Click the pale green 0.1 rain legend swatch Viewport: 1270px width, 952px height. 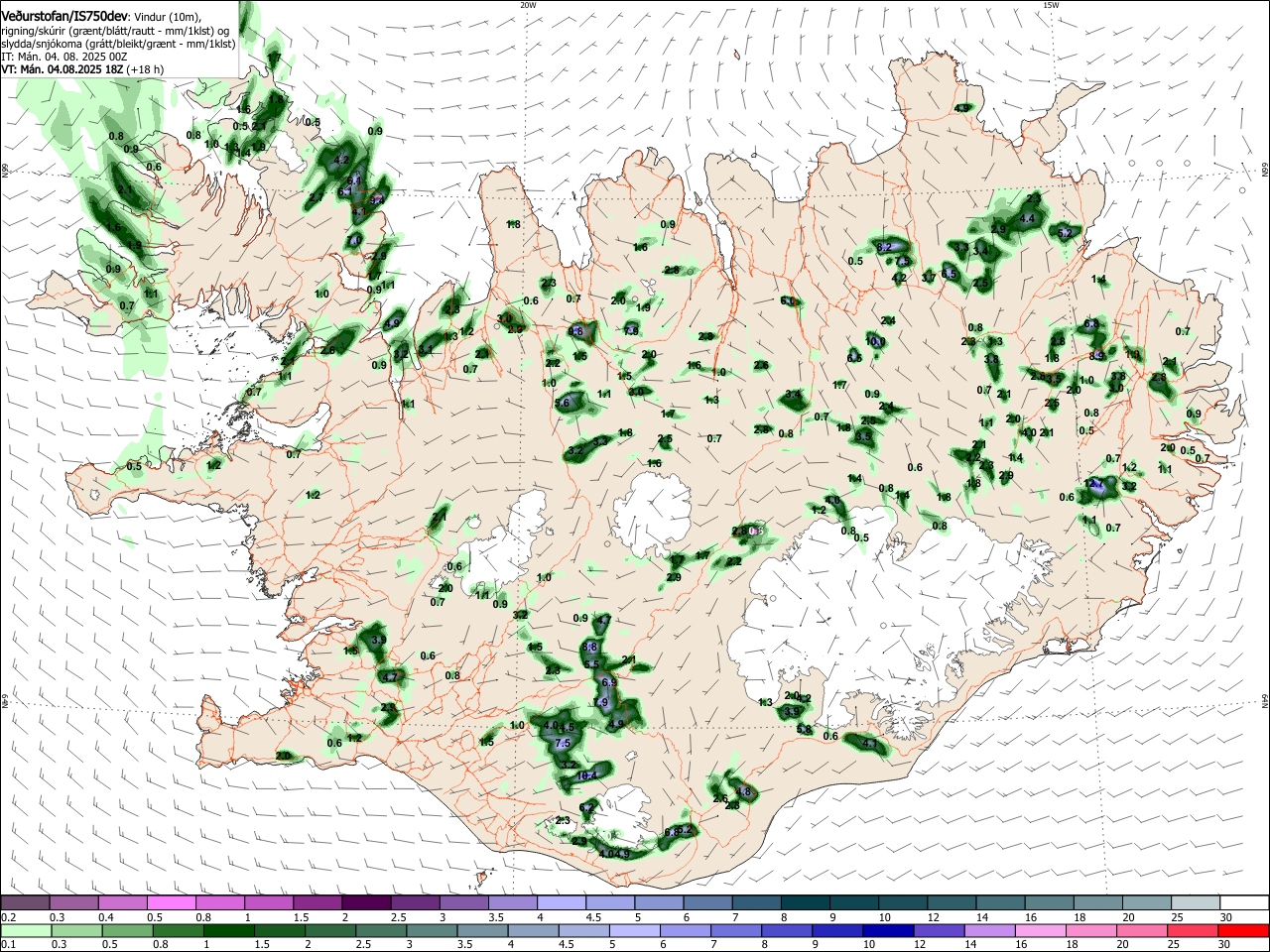(x=25, y=931)
